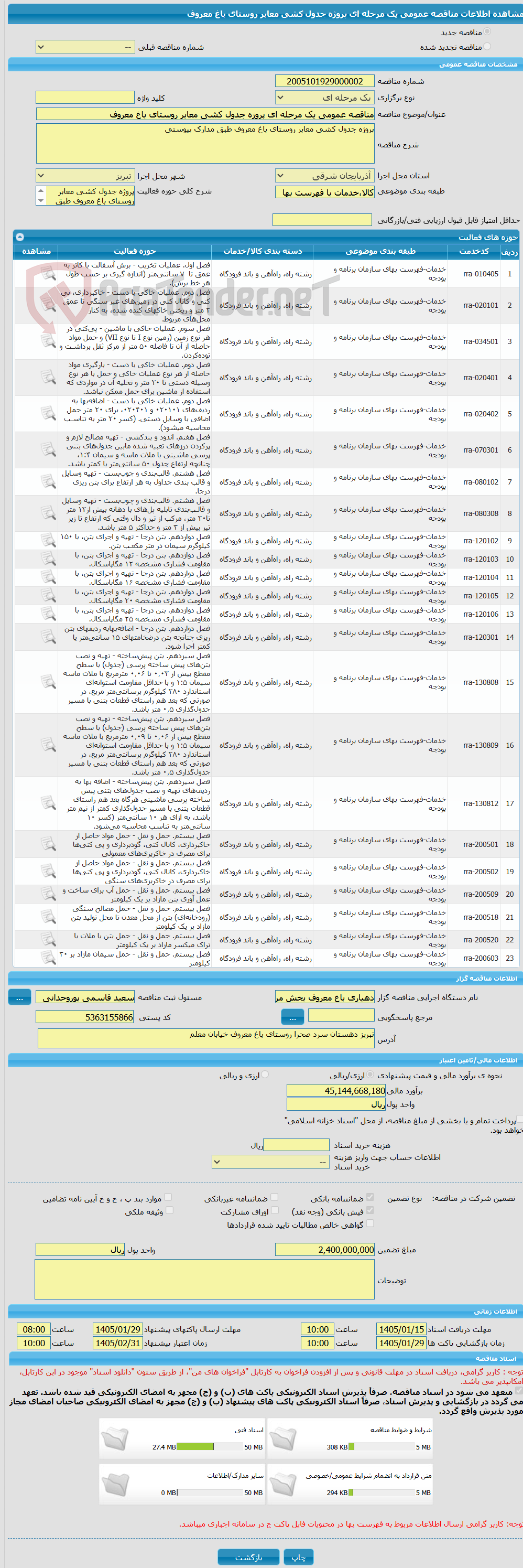Sort by the ردیف column header
523x1568 pixels.
pyautogui.click(x=509, y=251)
